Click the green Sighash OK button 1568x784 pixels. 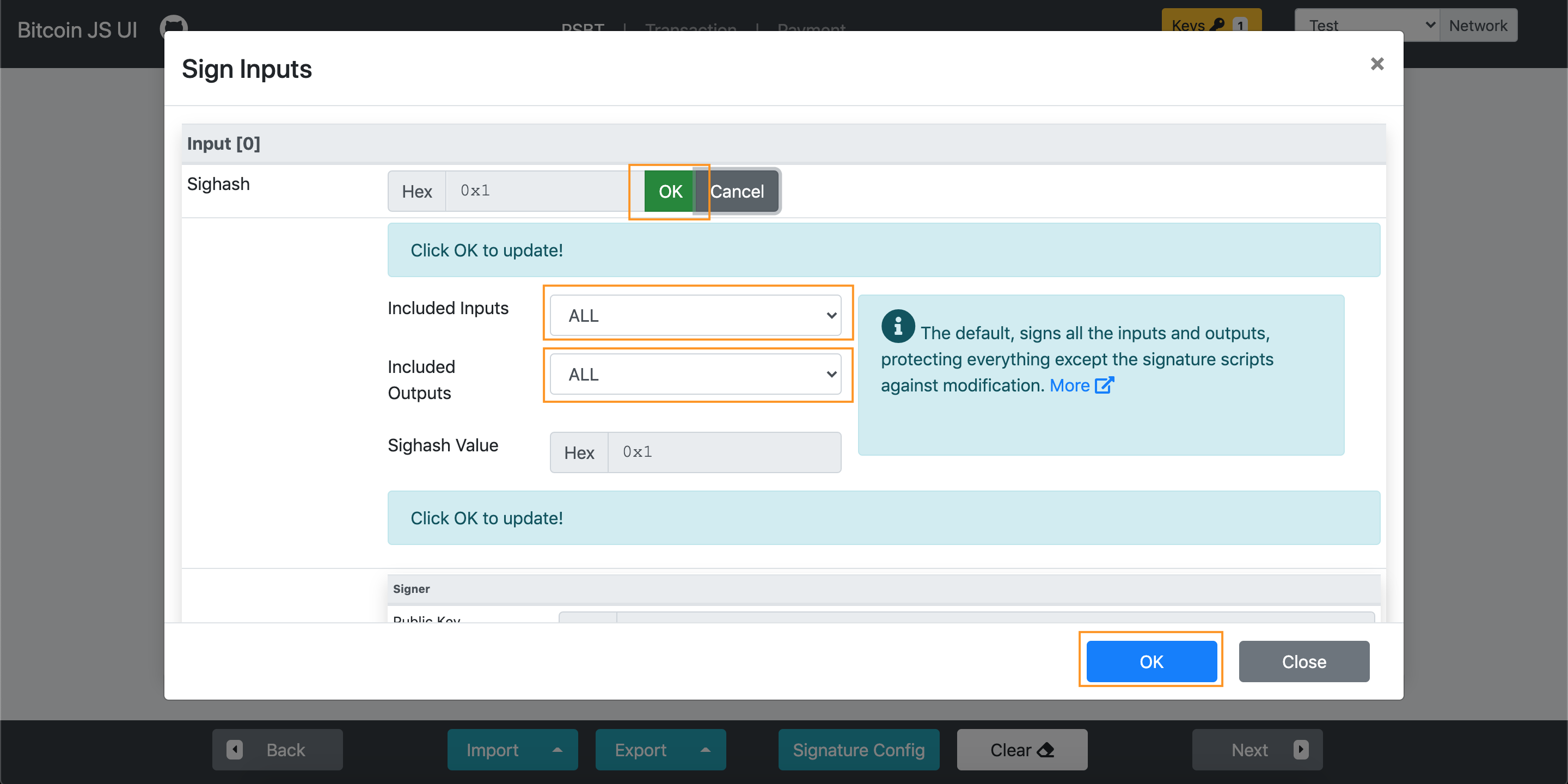click(670, 191)
